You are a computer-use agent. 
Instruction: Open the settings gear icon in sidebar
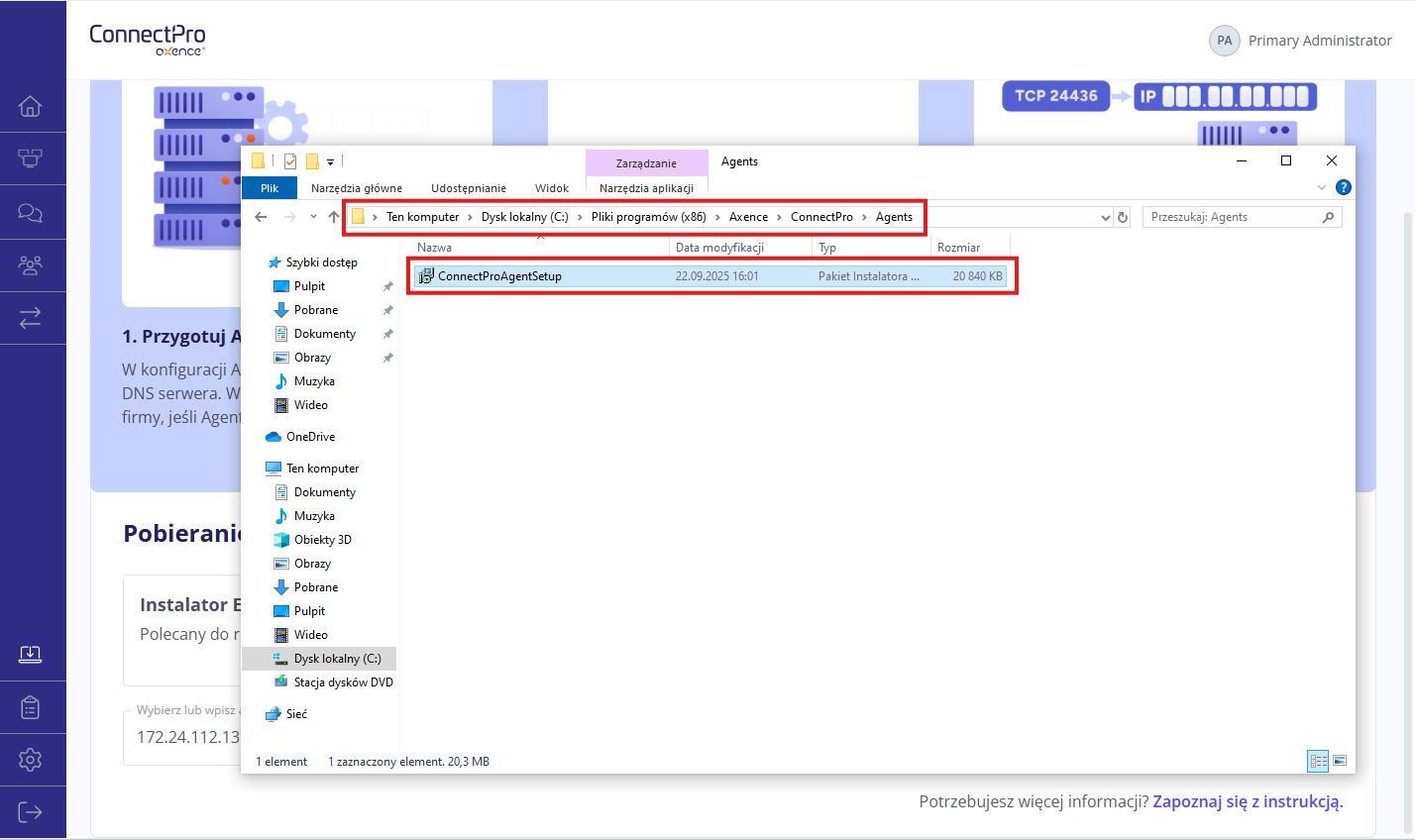31,760
